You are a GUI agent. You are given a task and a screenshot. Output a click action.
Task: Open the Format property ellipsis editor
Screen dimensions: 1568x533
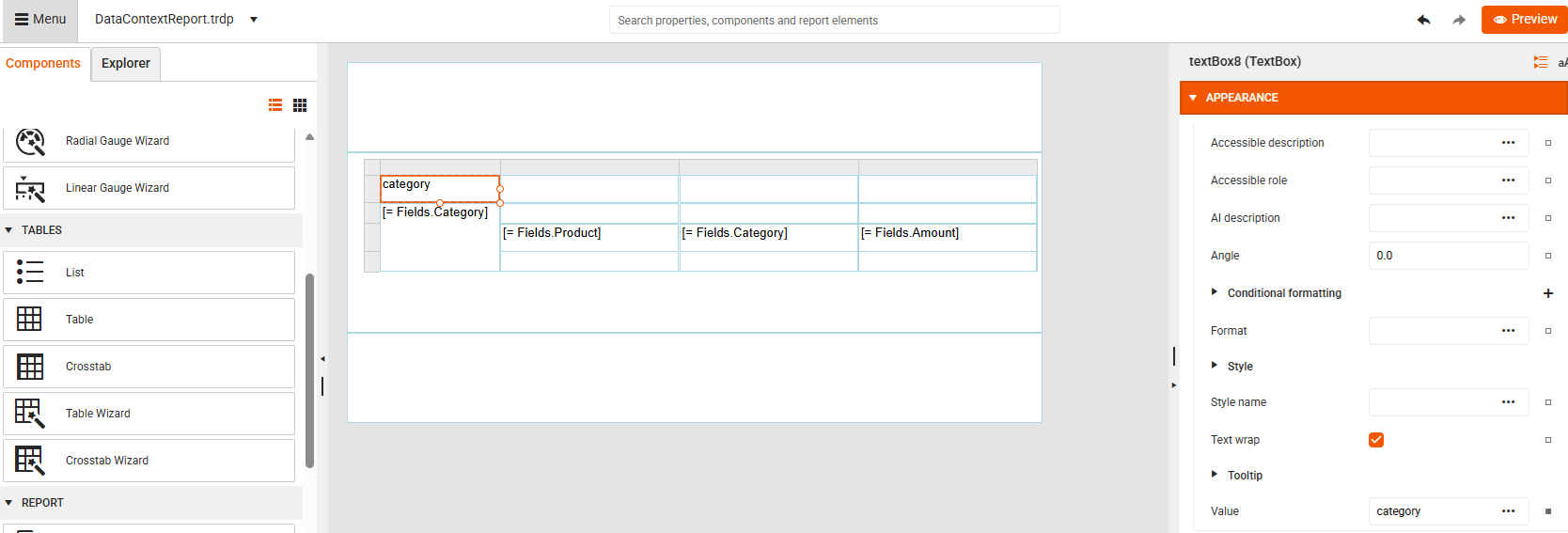[1508, 331]
